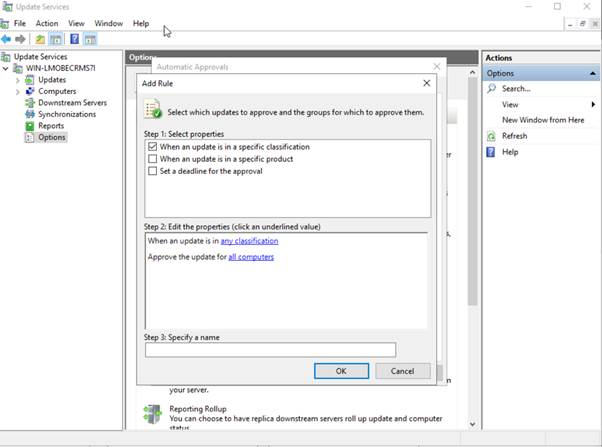Viewport: 602px width, 447px height.
Task: Click the Downstream Servers icon
Action: point(30,103)
